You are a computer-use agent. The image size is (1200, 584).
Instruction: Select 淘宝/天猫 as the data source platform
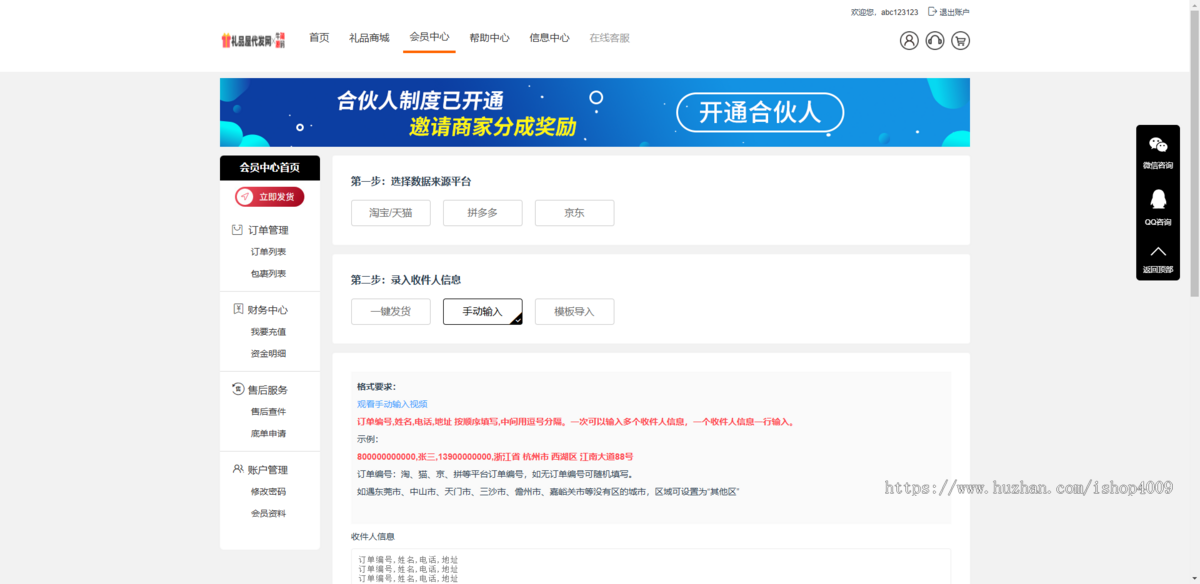pos(391,213)
